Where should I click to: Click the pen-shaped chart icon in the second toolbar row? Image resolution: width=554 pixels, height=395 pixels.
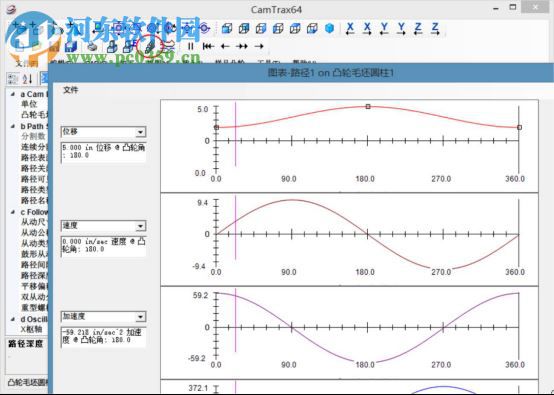click(x=151, y=46)
